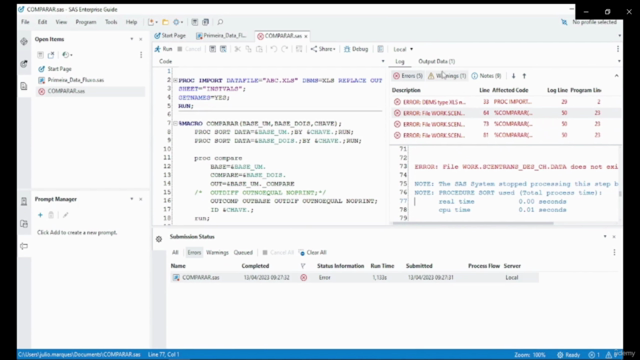640x360 pixels.
Task: Click the Redo icon in editor toolbar
Action: tap(284, 49)
